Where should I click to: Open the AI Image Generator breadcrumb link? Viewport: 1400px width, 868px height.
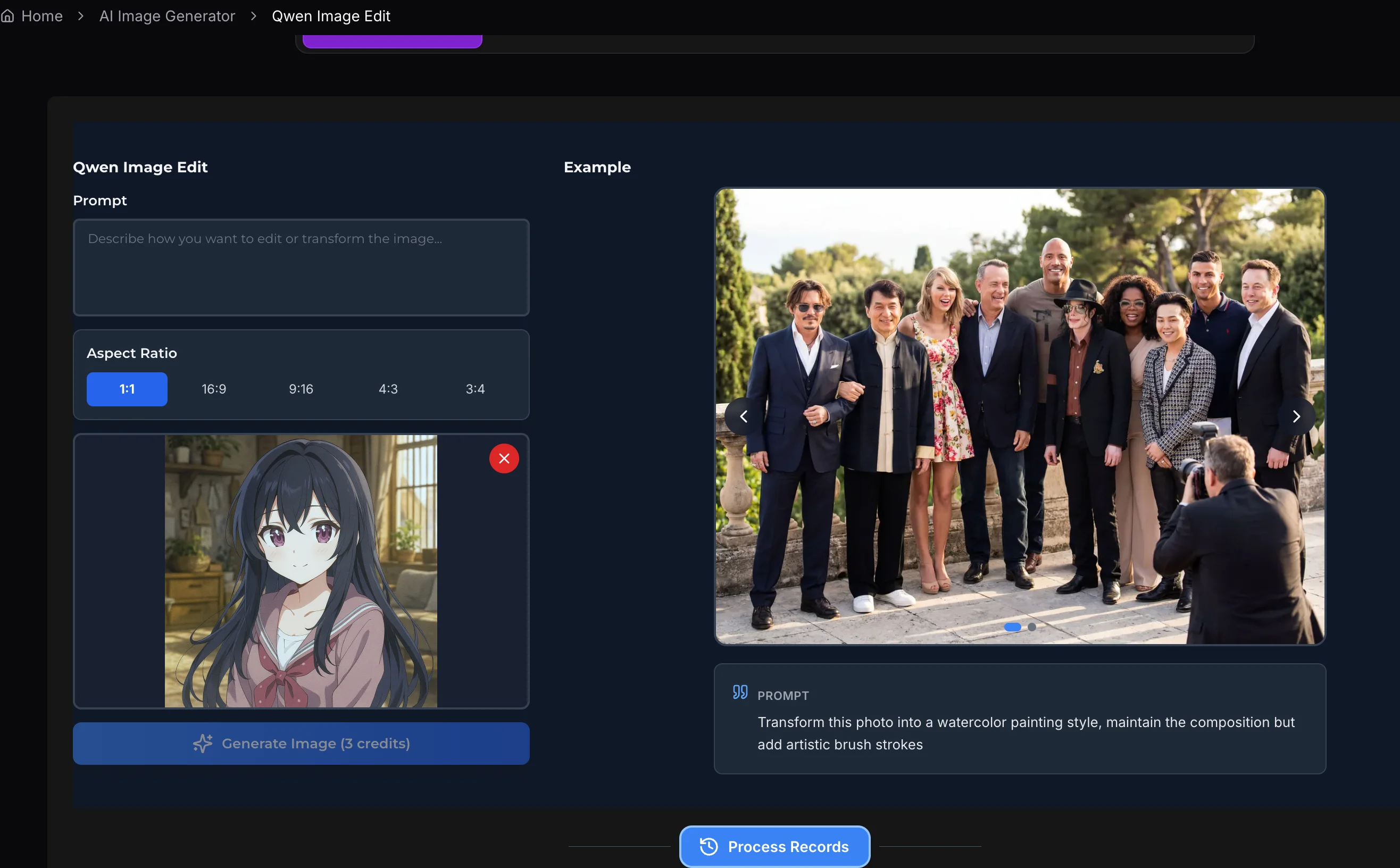[x=167, y=15]
